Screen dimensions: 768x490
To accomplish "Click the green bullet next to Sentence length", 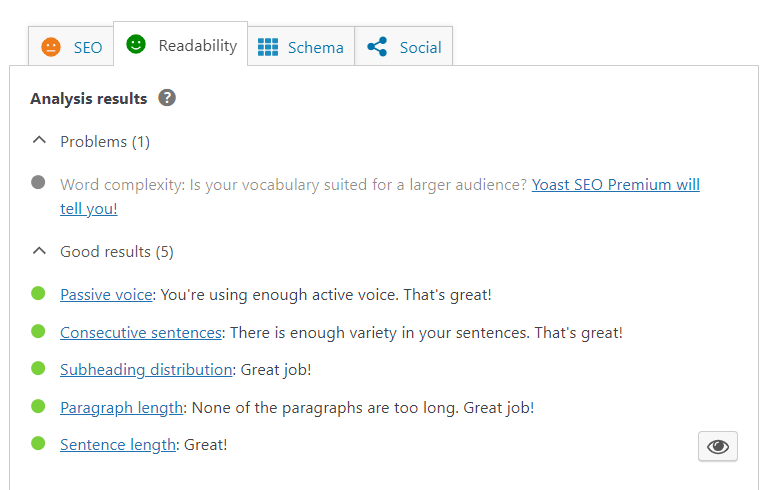I will click(38, 443).
